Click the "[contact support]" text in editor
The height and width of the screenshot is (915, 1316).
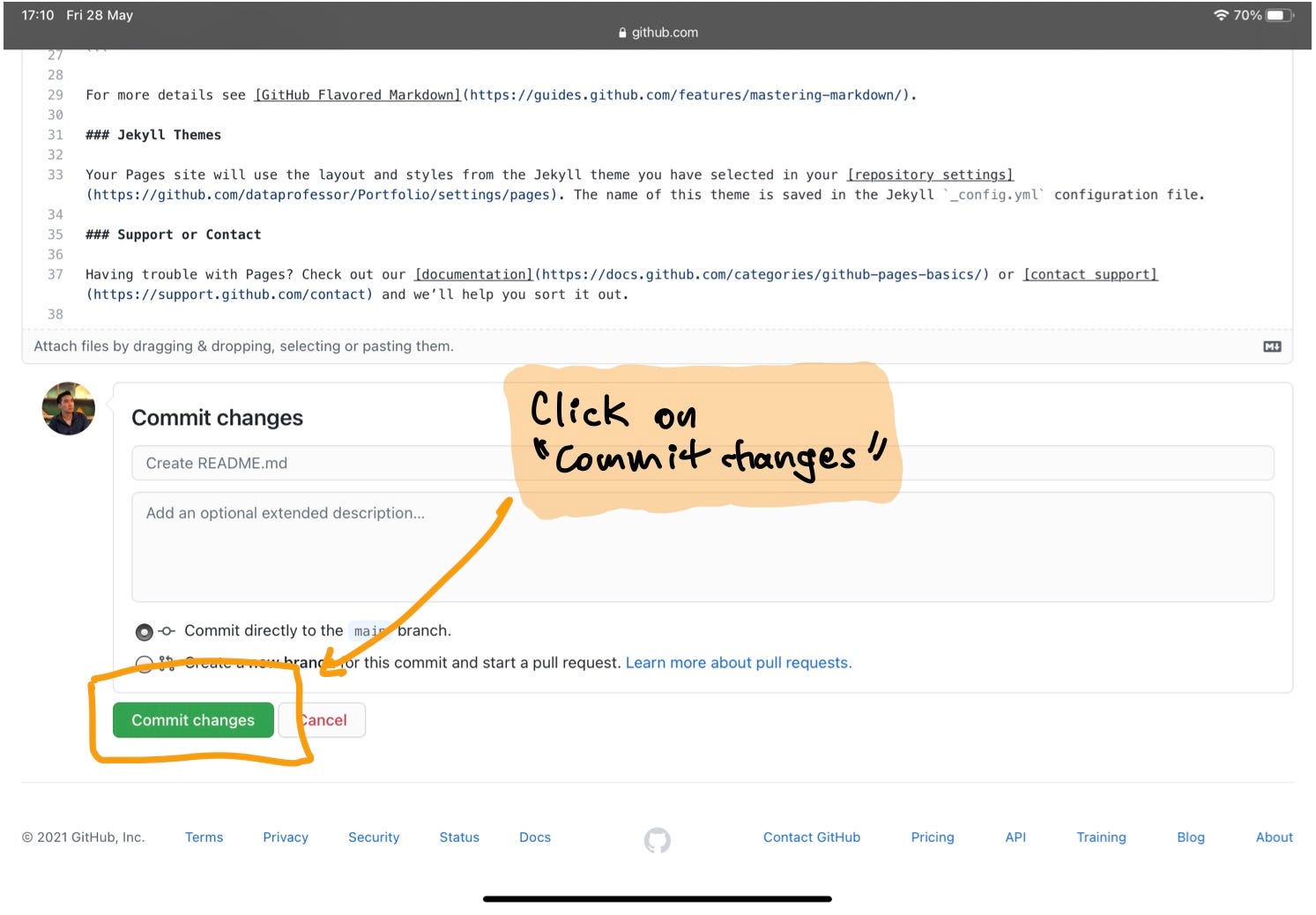coord(1090,274)
